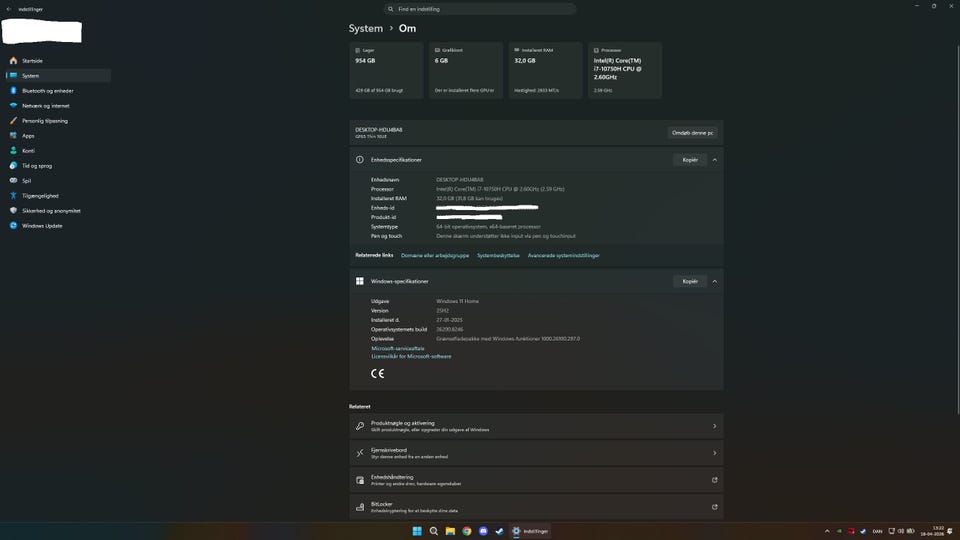960x540 pixels.
Task: Click the Tid og sprog globe icon
Action: (x=13, y=165)
